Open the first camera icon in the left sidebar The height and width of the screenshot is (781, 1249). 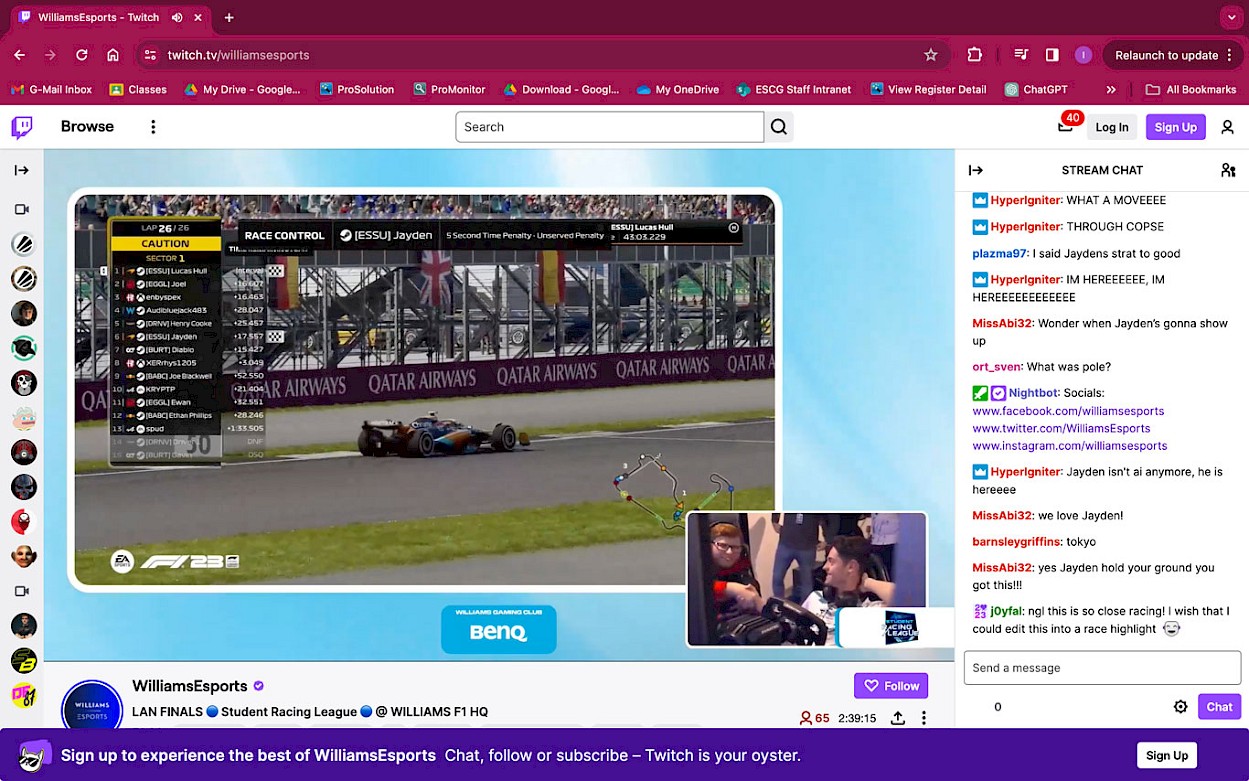click(22, 209)
